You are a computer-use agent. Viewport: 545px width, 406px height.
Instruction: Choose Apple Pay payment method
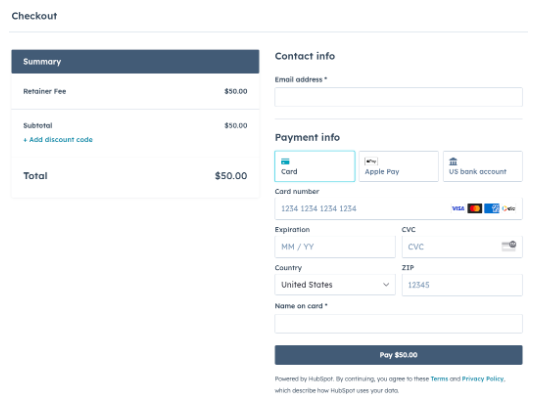pyautogui.click(x=399, y=166)
